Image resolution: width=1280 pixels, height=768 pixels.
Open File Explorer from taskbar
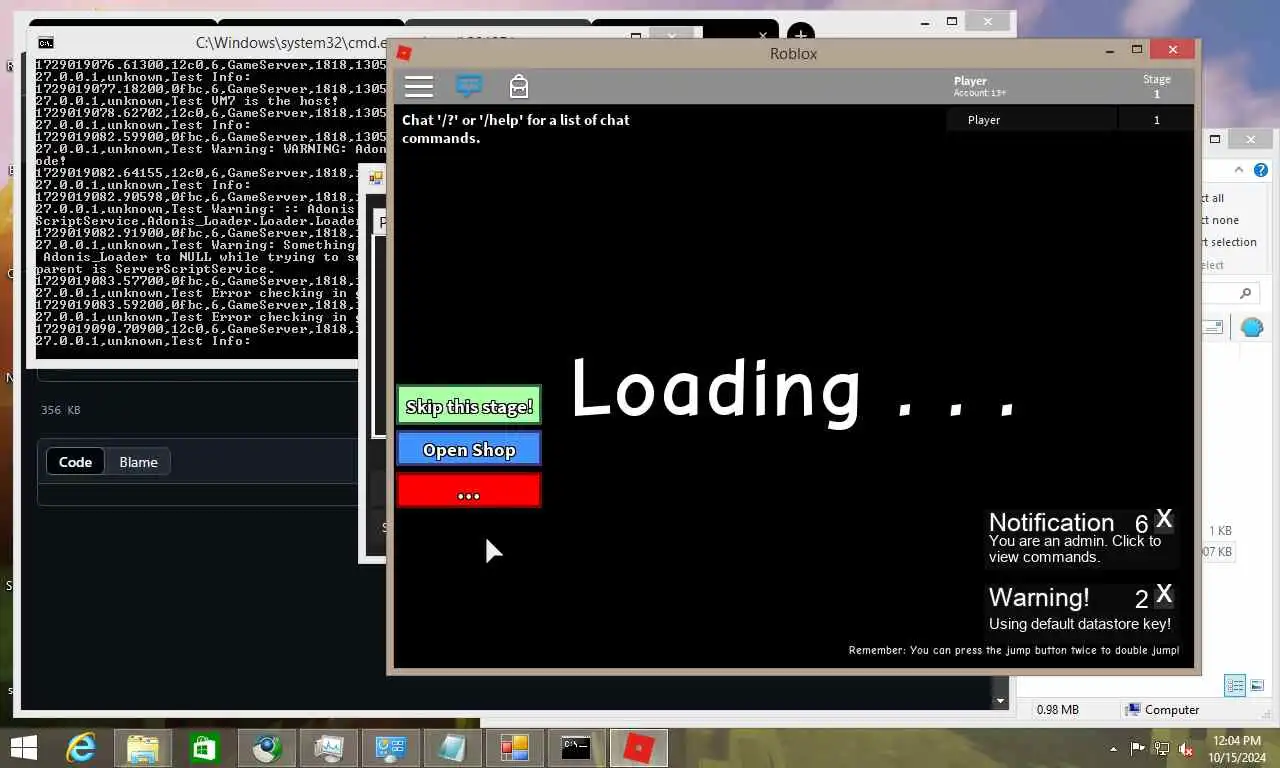[142, 748]
